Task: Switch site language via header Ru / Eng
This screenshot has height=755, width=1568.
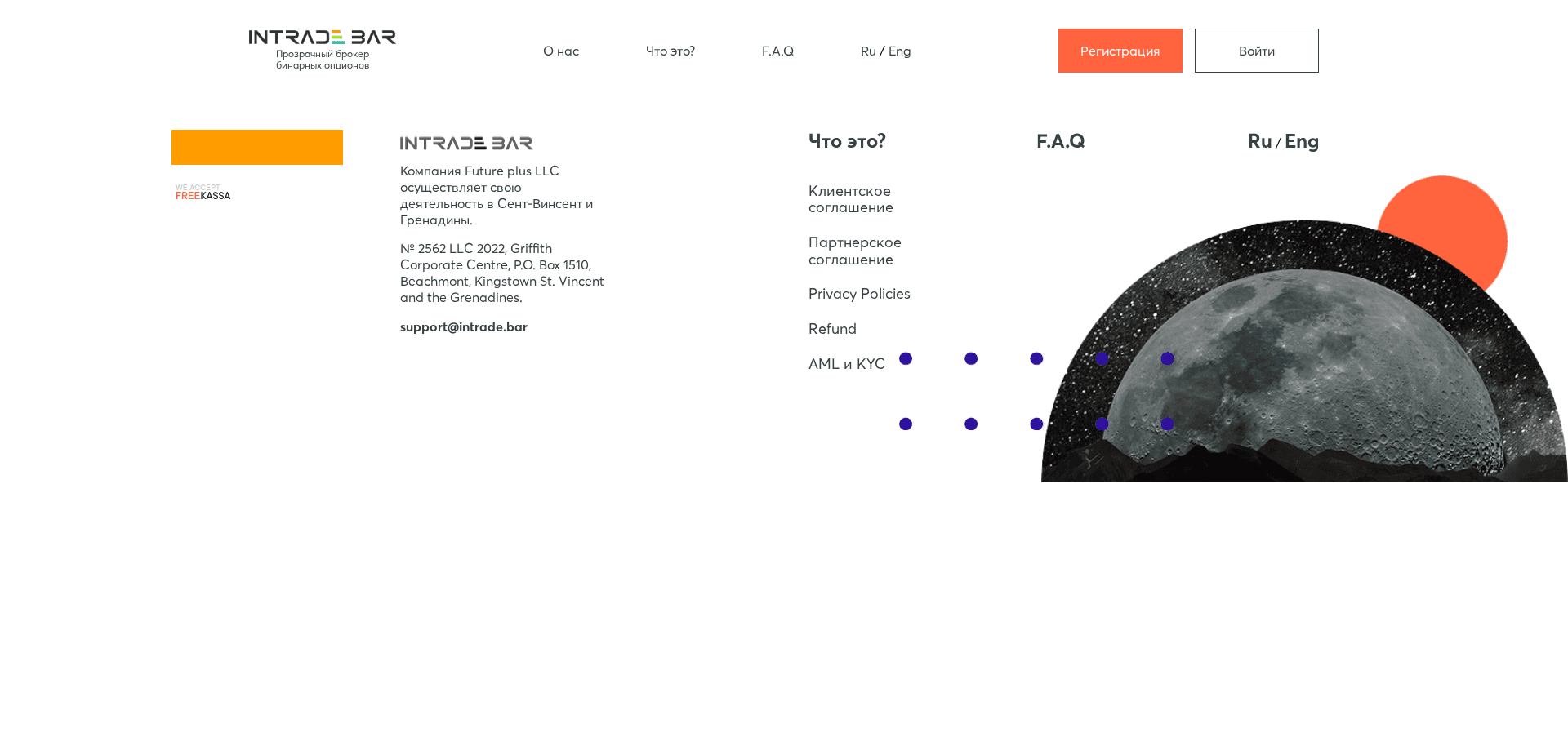Action: (x=885, y=51)
